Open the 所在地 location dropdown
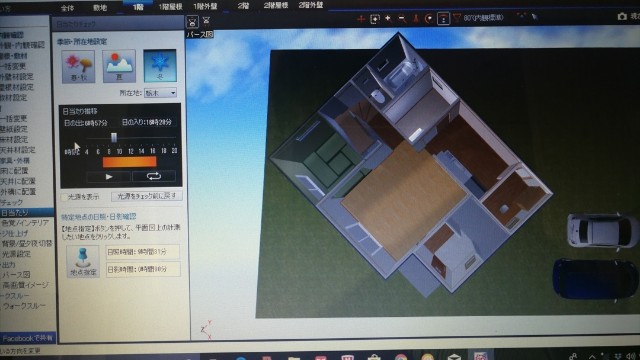The image size is (640, 360). (160, 93)
